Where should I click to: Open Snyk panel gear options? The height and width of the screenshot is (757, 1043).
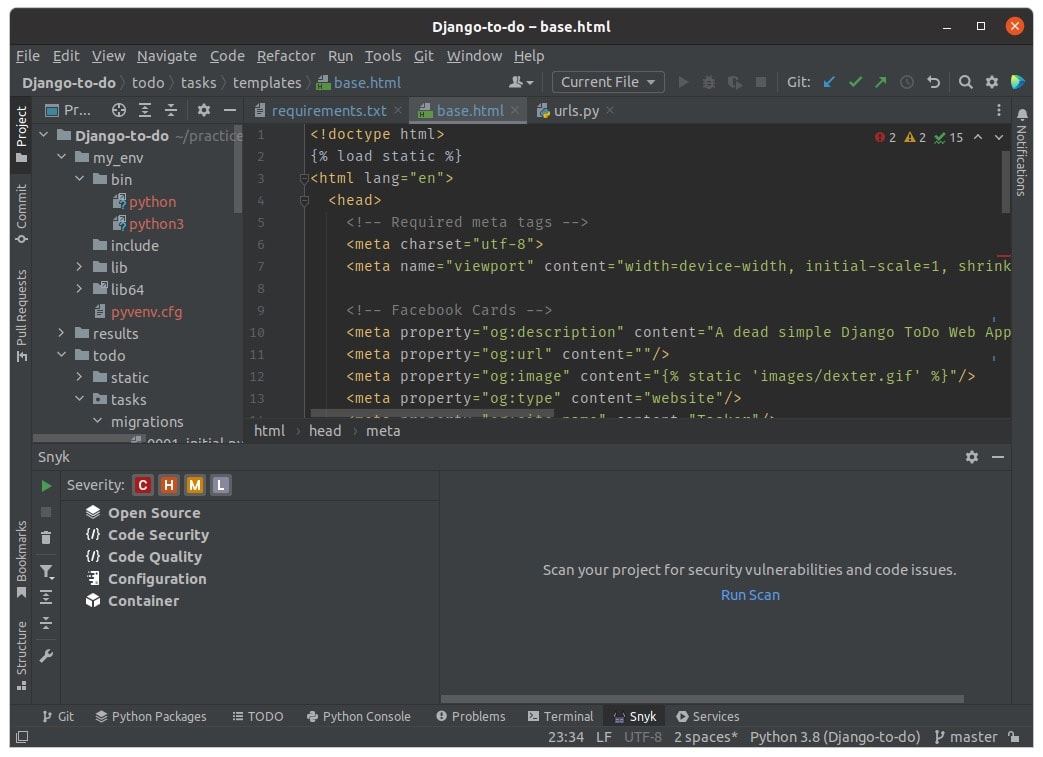pos(972,456)
